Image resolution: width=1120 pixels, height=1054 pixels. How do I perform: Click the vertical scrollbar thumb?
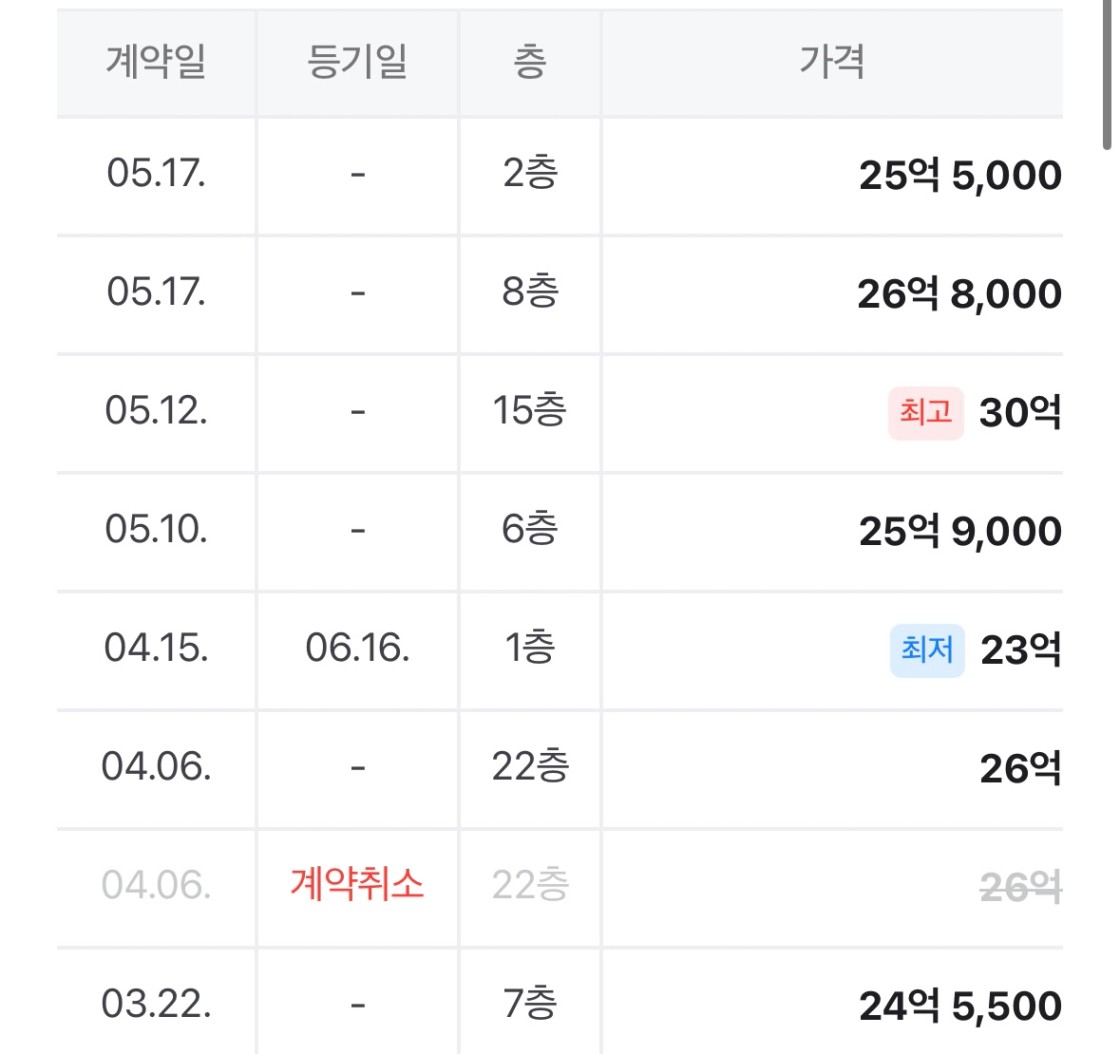pos(1107,75)
